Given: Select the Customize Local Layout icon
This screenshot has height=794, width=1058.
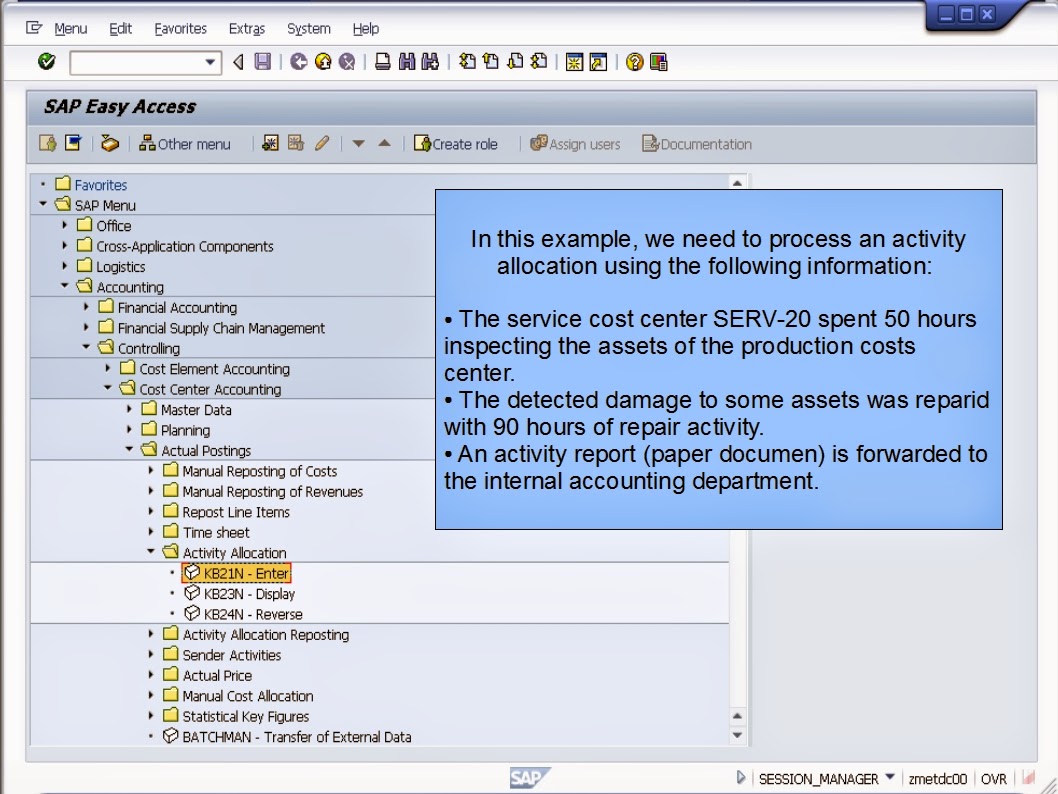Looking at the screenshot, I should click(x=658, y=63).
